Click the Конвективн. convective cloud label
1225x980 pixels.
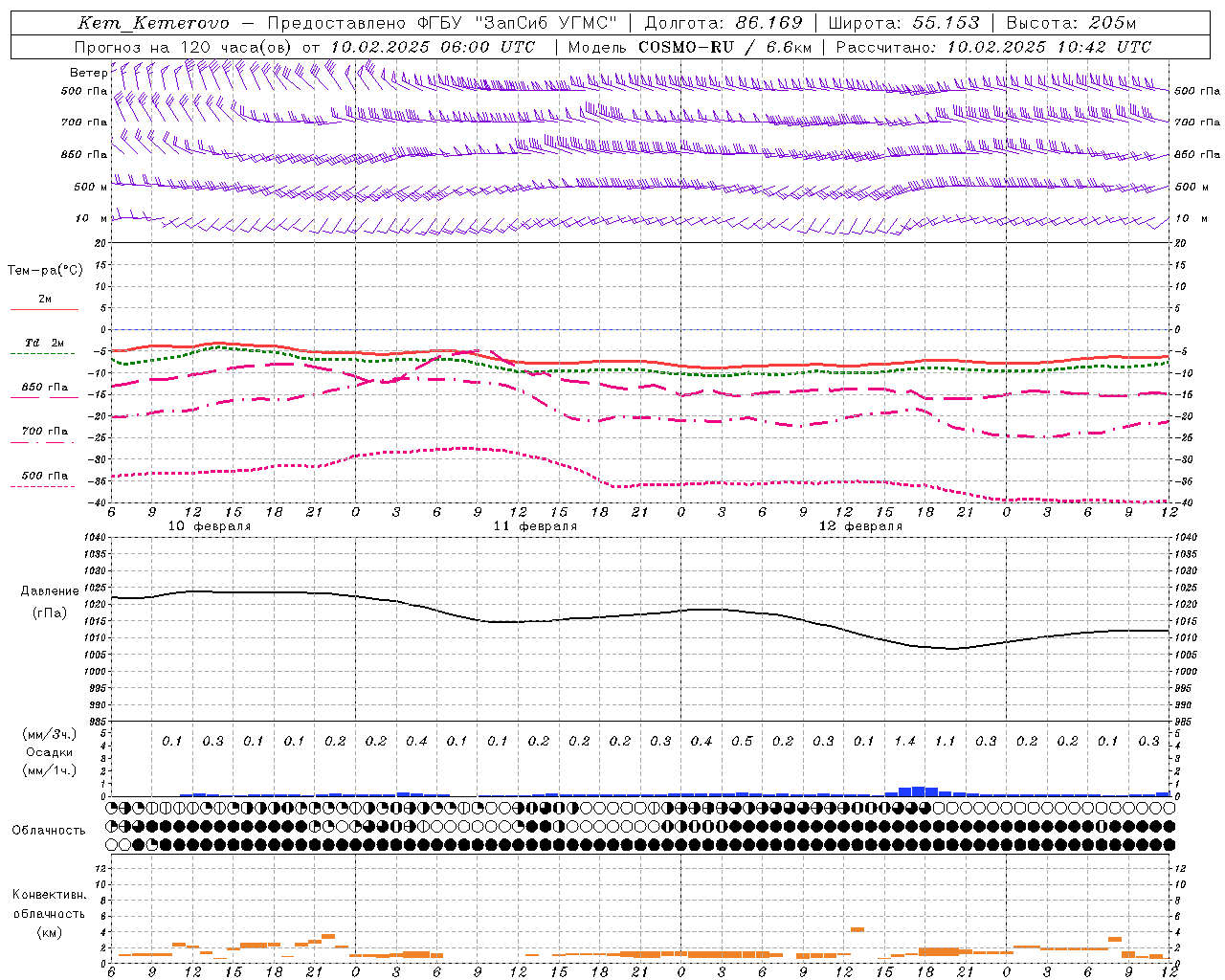pyautogui.click(x=49, y=895)
